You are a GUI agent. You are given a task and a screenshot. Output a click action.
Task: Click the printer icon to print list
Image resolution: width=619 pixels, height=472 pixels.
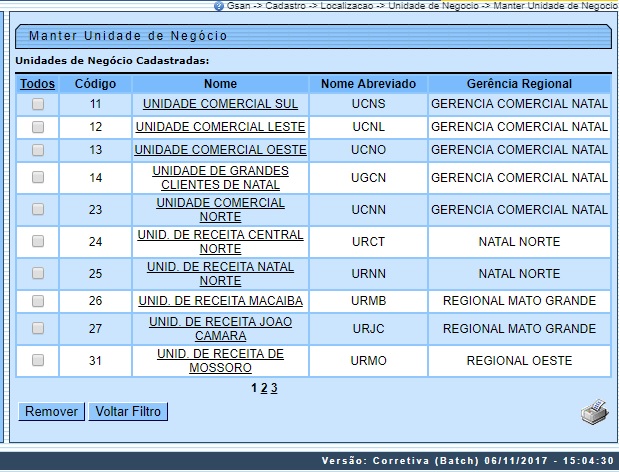coord(594,412)
